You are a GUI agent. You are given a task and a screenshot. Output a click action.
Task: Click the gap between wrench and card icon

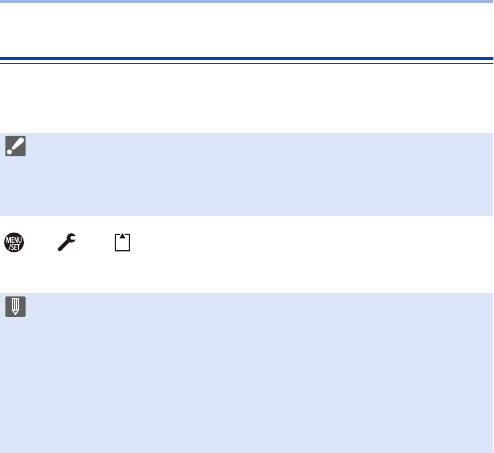pyautogui.click(x=96, y=242)
